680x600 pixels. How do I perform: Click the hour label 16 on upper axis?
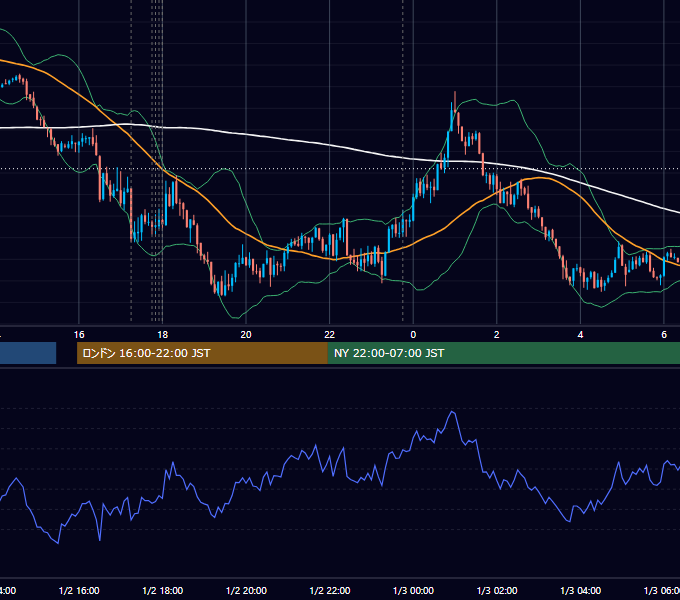[79, 335]
